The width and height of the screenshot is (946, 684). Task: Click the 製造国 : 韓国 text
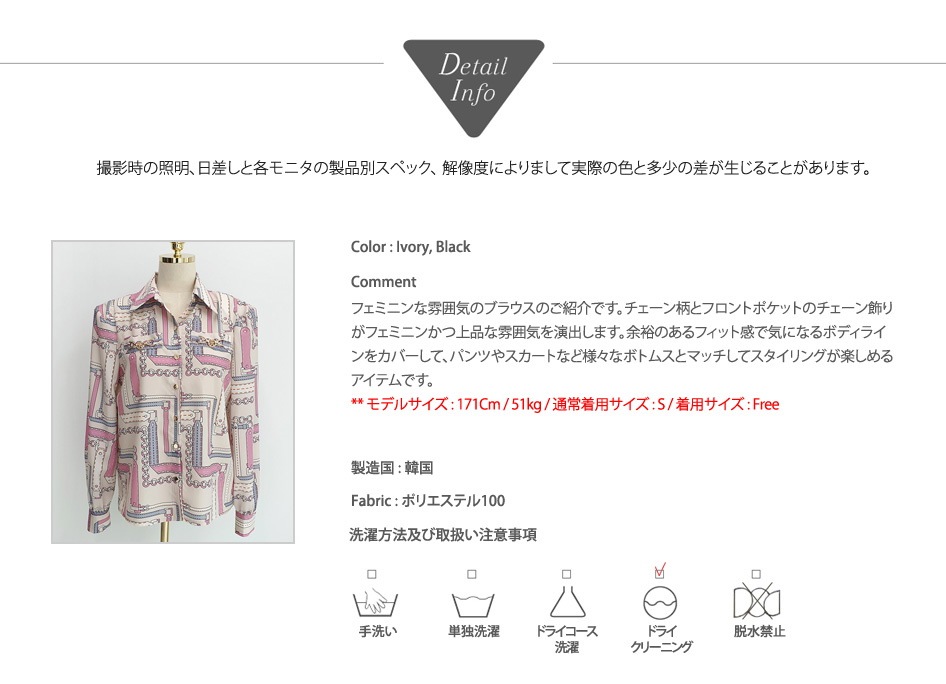392,467
